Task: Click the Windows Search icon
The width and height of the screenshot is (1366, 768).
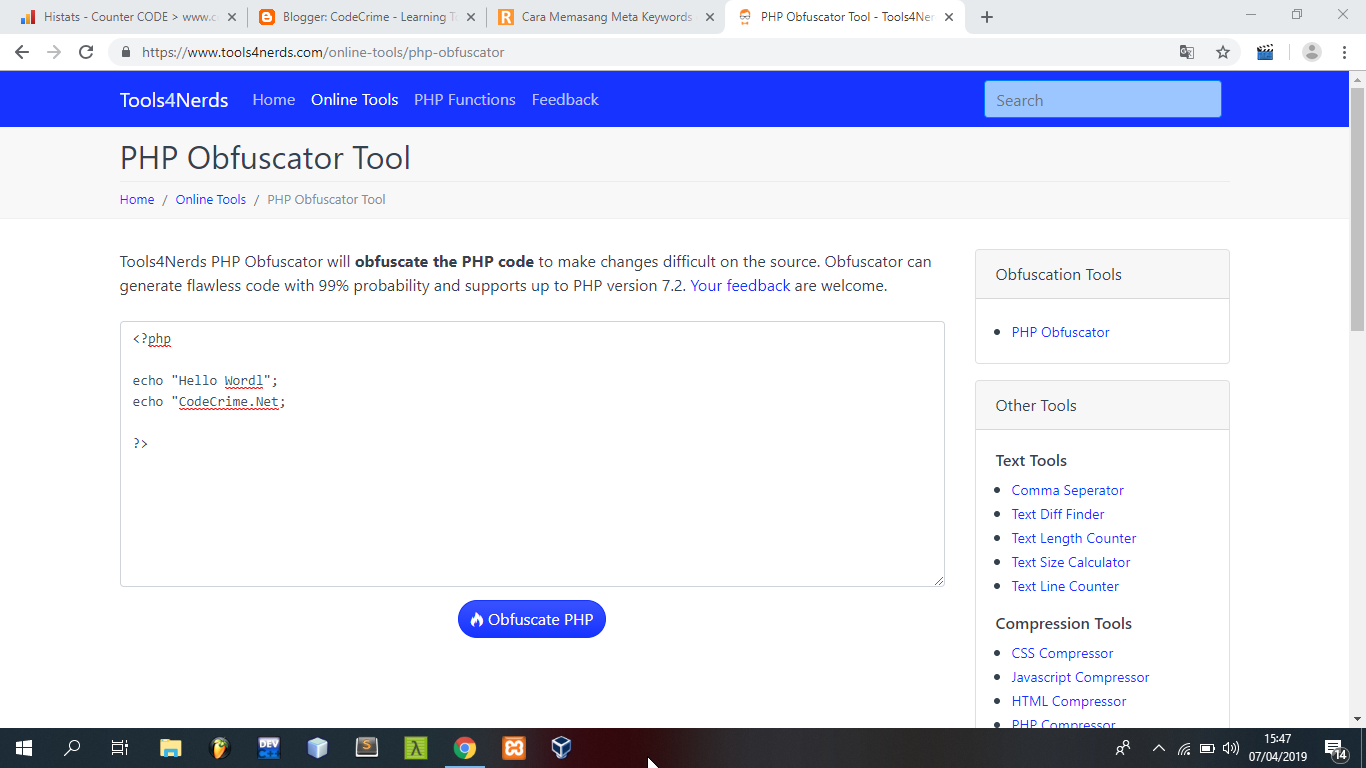Action: pos(71,747)
